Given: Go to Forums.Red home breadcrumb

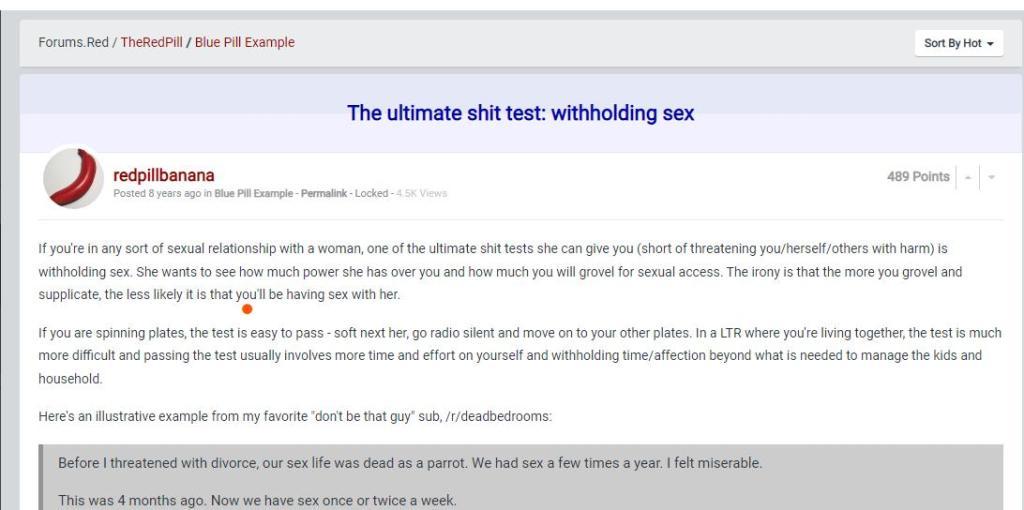Looking at the screenshot, I should (73, 42).
